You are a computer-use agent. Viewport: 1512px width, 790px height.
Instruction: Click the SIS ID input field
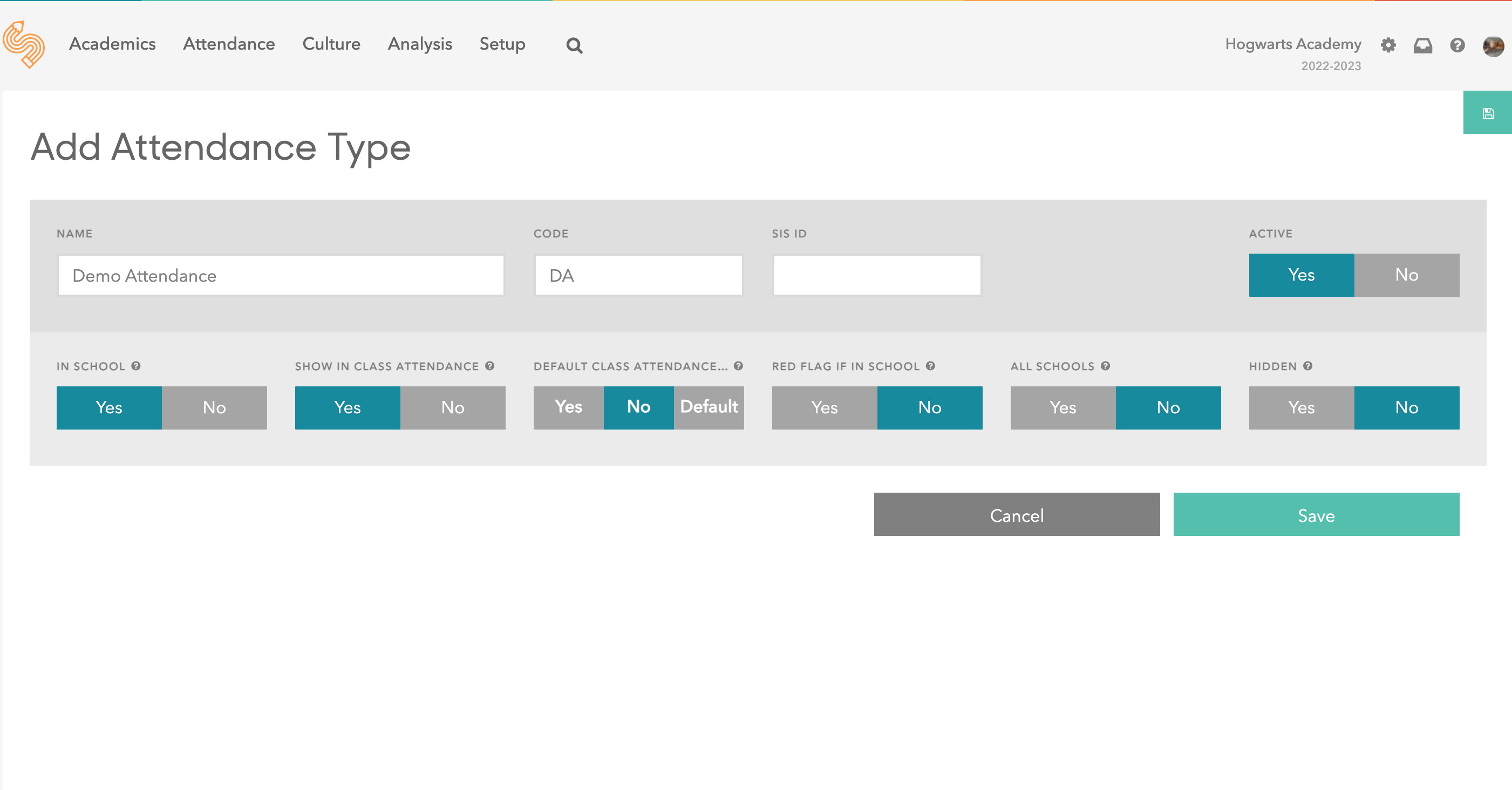pyautogui.click(x=876, y=275)
